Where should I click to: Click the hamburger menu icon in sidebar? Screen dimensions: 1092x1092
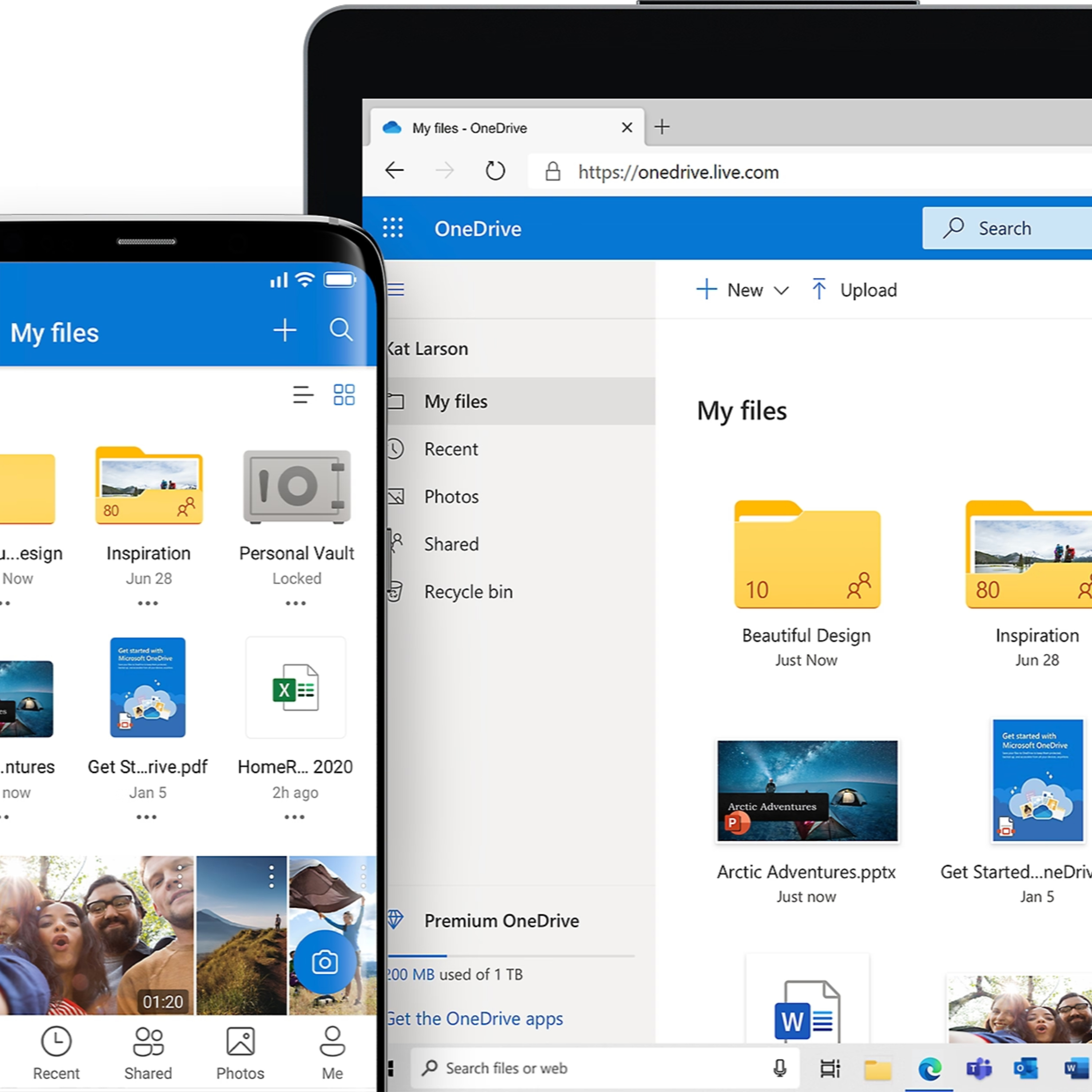click(396, 290)
